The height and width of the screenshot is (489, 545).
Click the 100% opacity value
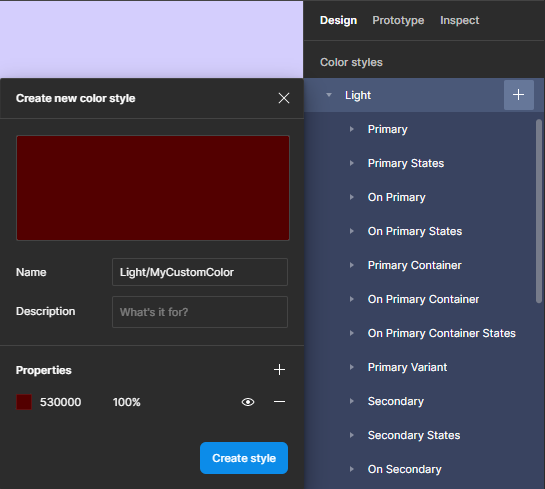[x=127, y=402]
